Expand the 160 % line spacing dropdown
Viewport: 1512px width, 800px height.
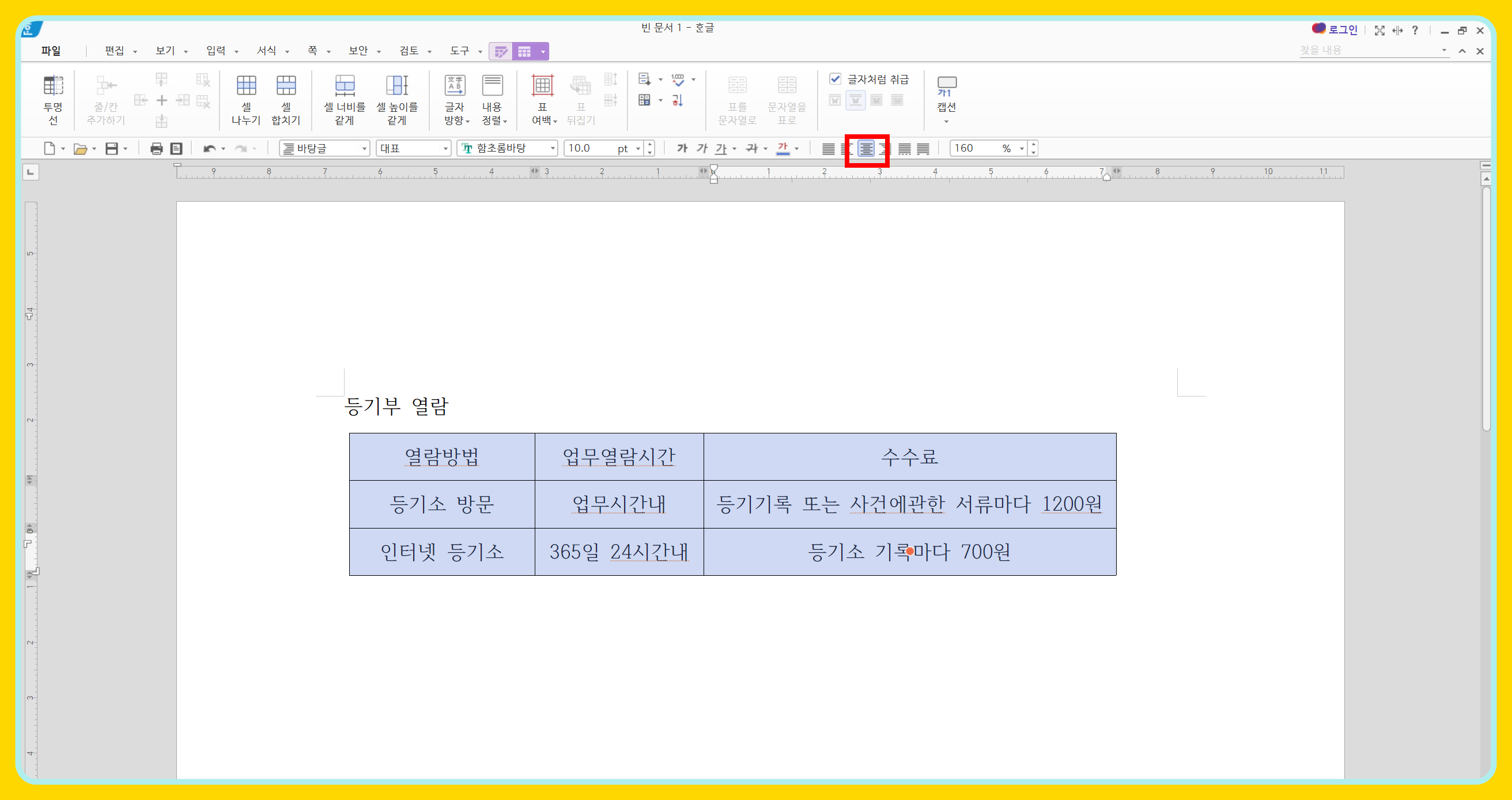tap(1021, 149)
